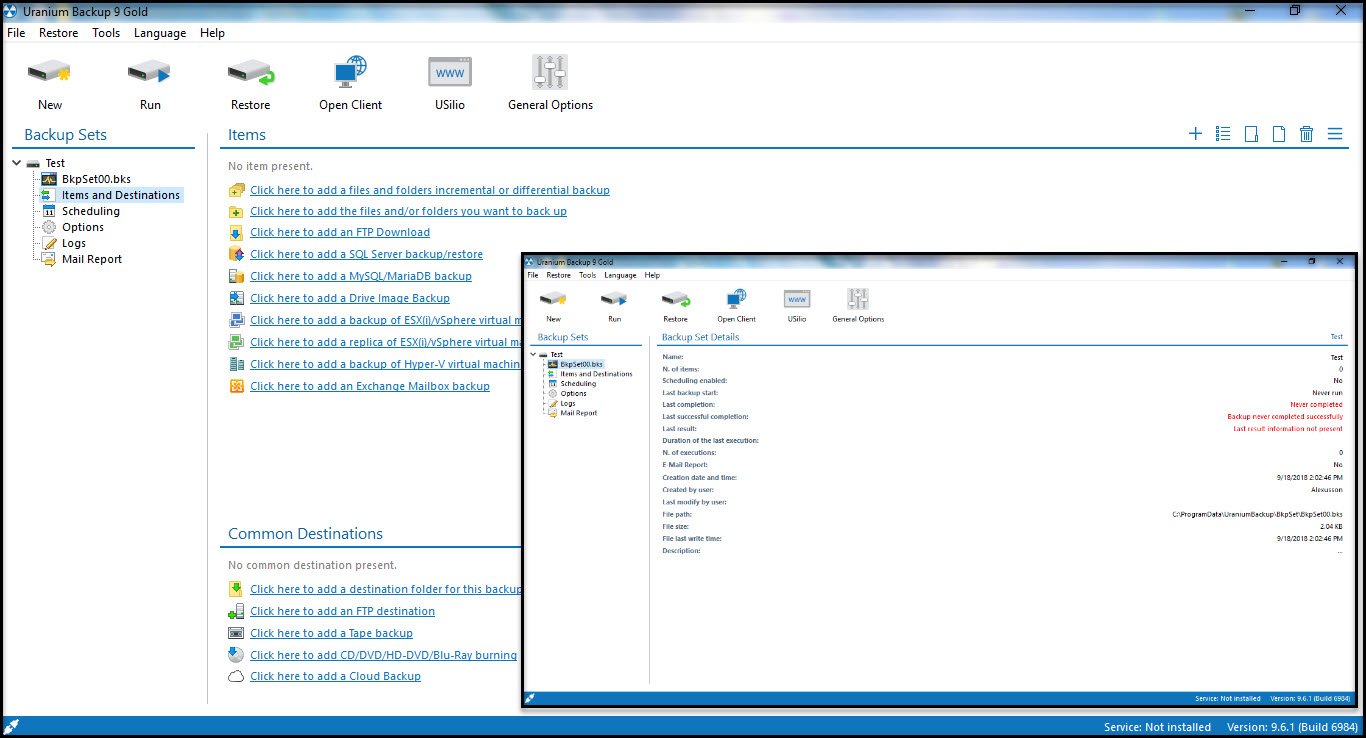Open the hamburger menu icon in the Items header

[1334, 134]
